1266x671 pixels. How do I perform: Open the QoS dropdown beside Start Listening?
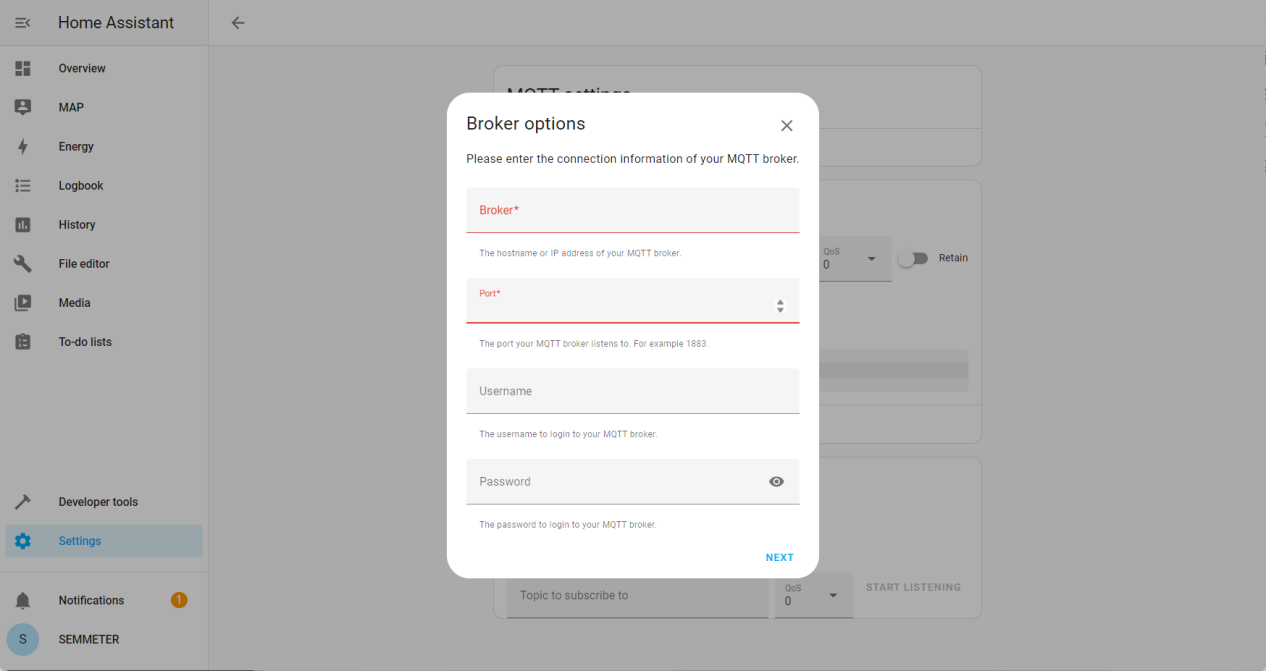click(814, 595)
